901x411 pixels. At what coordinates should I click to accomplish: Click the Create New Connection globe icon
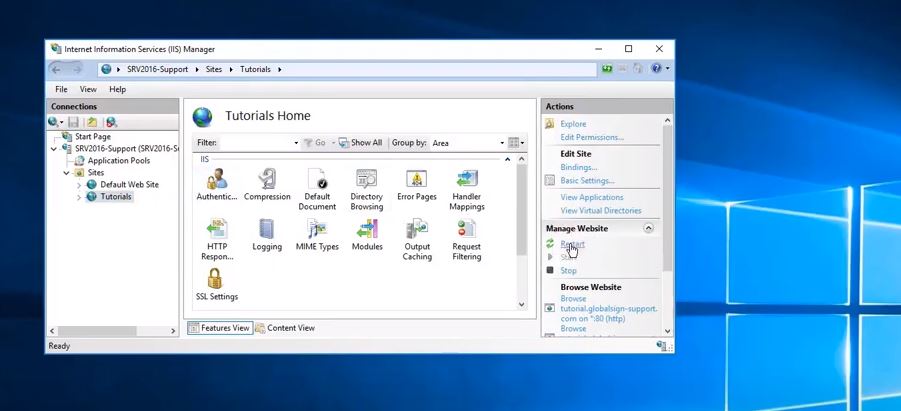coord(53,122)
